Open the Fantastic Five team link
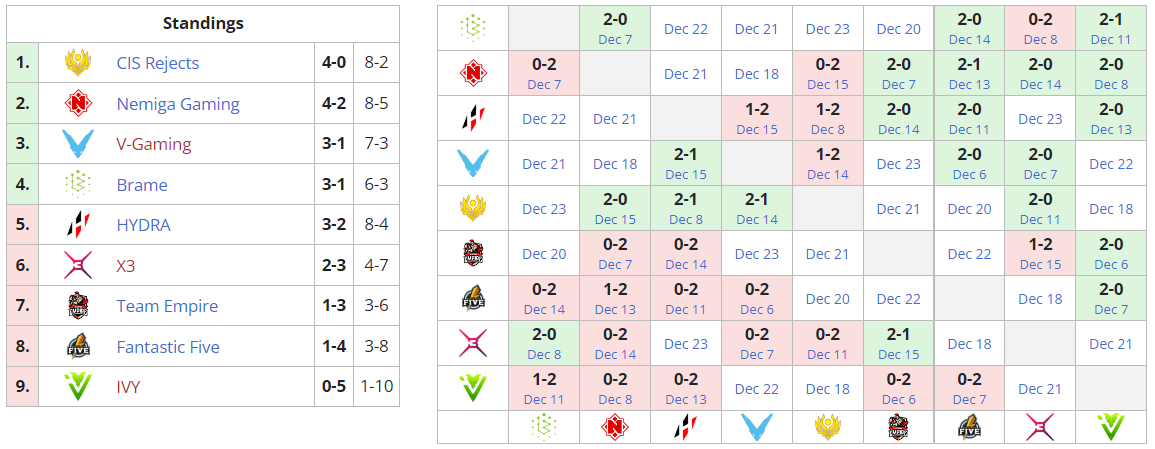Image resolution: width=1155 pixels, height=449 pixels. tap(168, 347)
